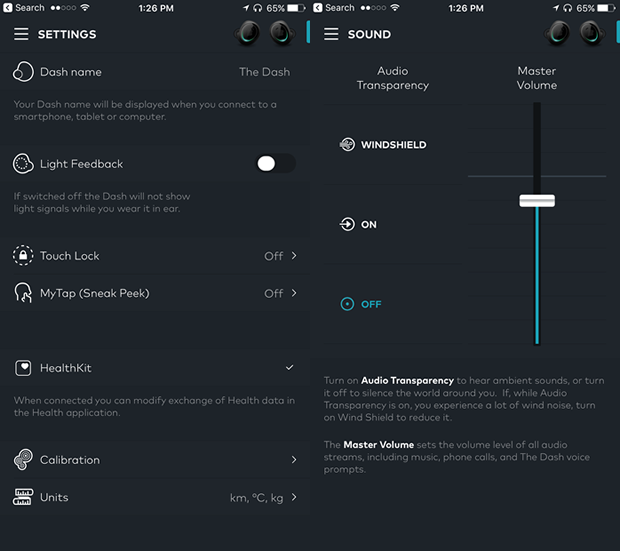Toggle the Light Feedback switch

(275, 163)
